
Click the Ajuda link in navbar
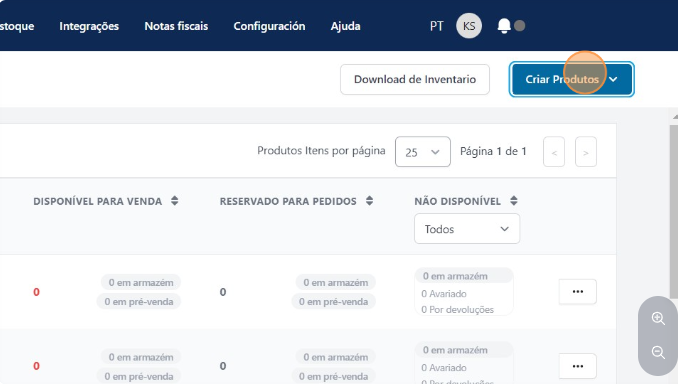coord(345,26)
